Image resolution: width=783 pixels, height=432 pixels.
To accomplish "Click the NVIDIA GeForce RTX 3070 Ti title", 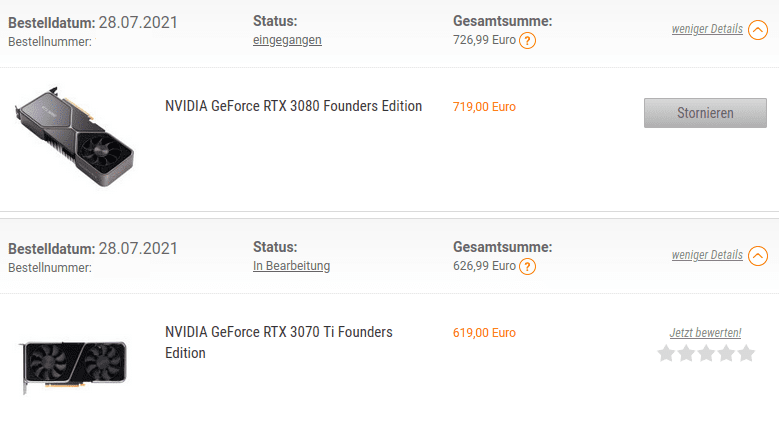I will 278,342.
